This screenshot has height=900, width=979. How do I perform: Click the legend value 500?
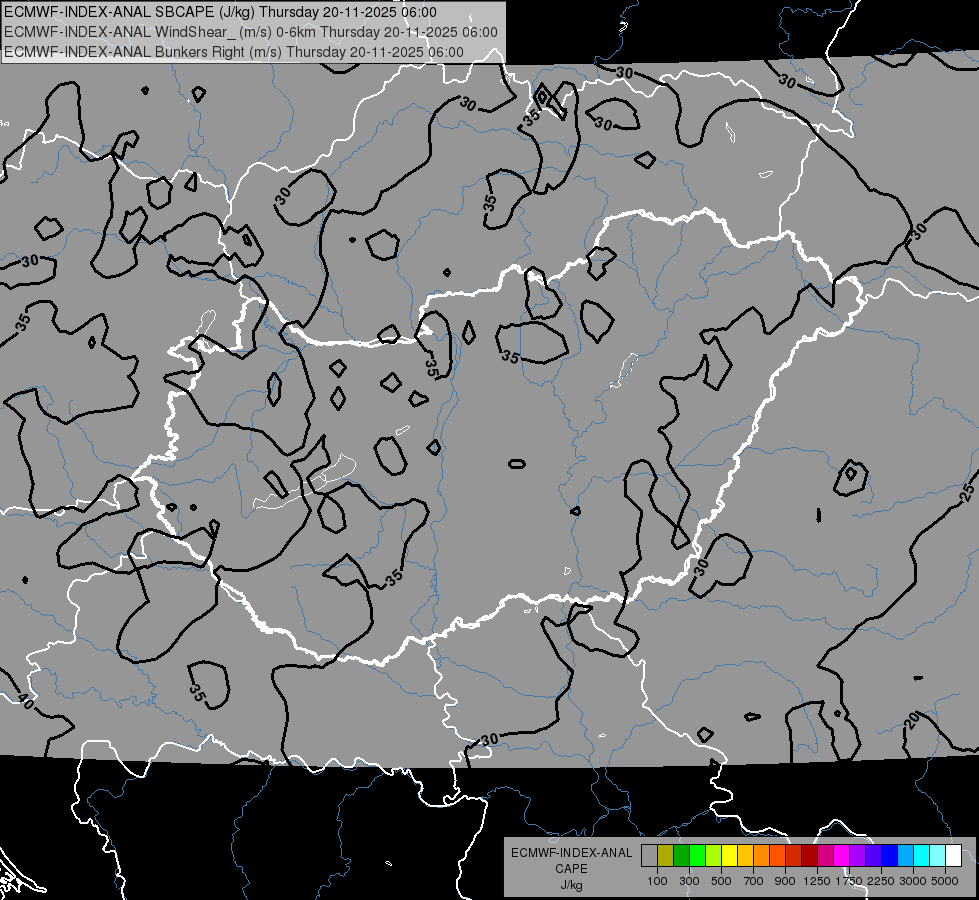coord(721,881)
